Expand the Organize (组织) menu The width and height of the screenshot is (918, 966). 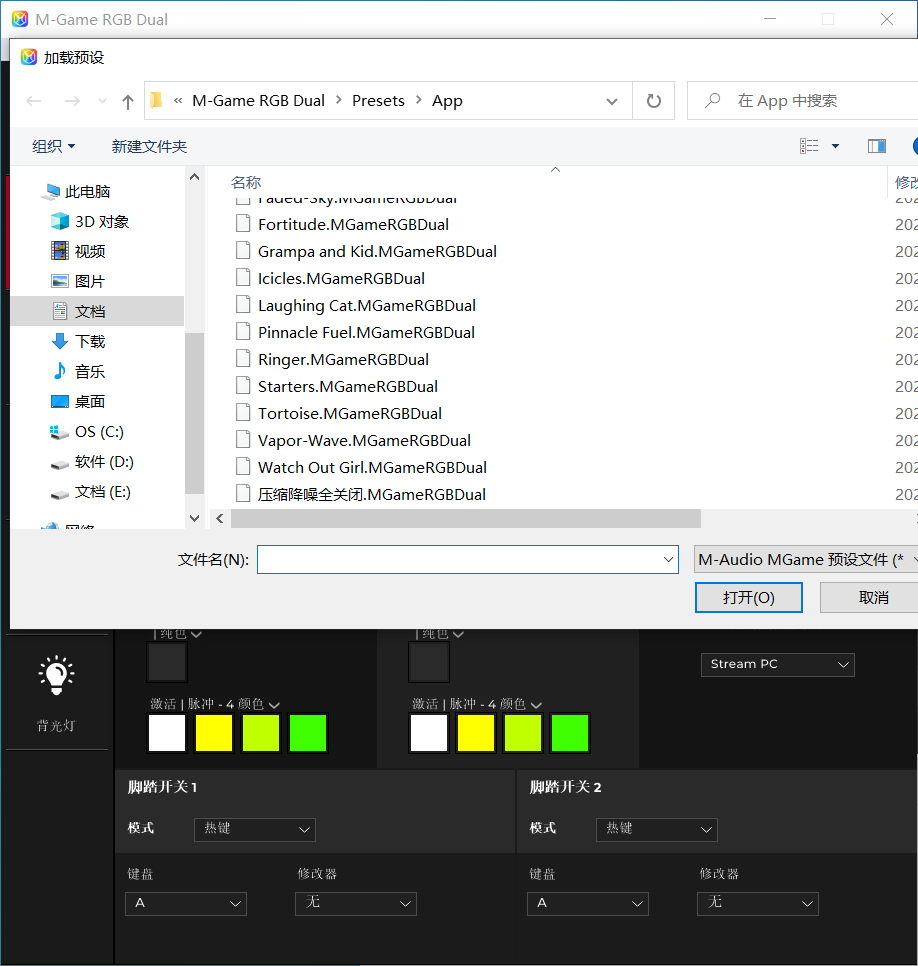pos(53,146)
